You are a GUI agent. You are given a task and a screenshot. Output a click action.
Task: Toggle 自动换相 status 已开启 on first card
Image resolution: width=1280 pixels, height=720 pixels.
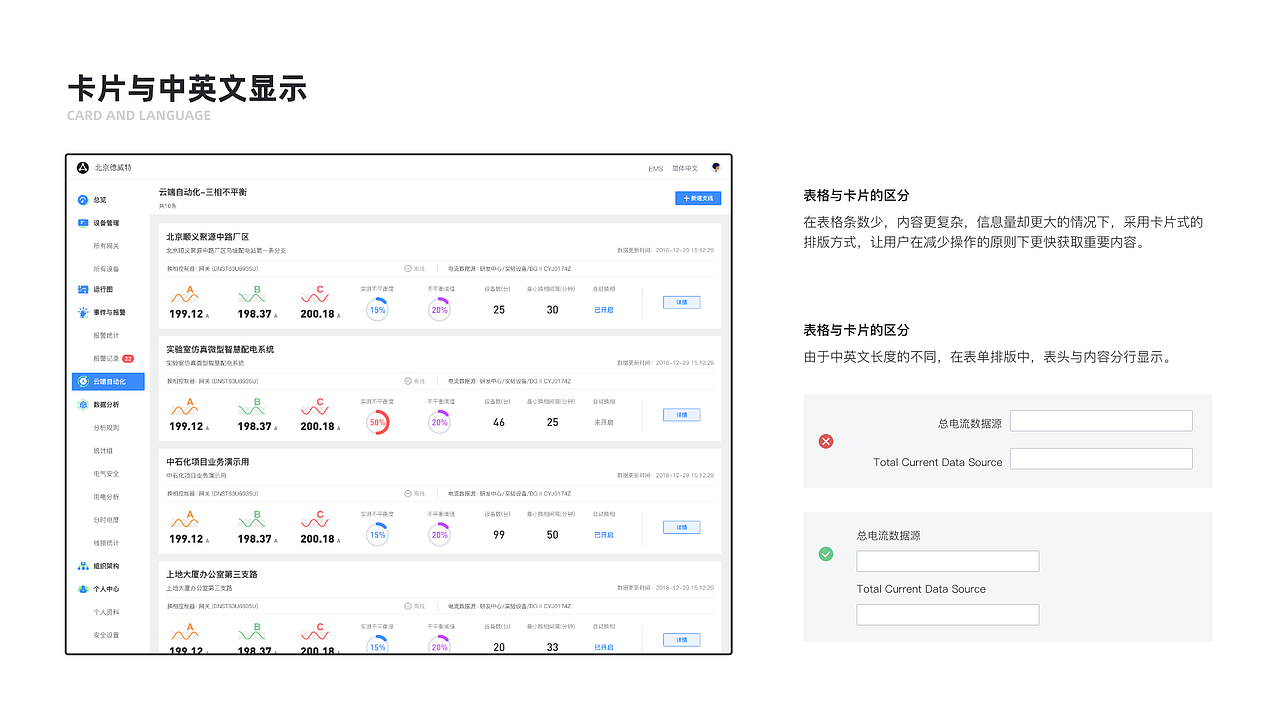click(x=602, y=311)
